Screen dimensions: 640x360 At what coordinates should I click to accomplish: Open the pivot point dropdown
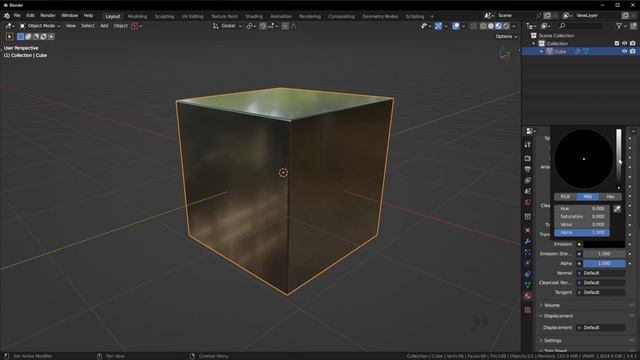coord(251,26)
